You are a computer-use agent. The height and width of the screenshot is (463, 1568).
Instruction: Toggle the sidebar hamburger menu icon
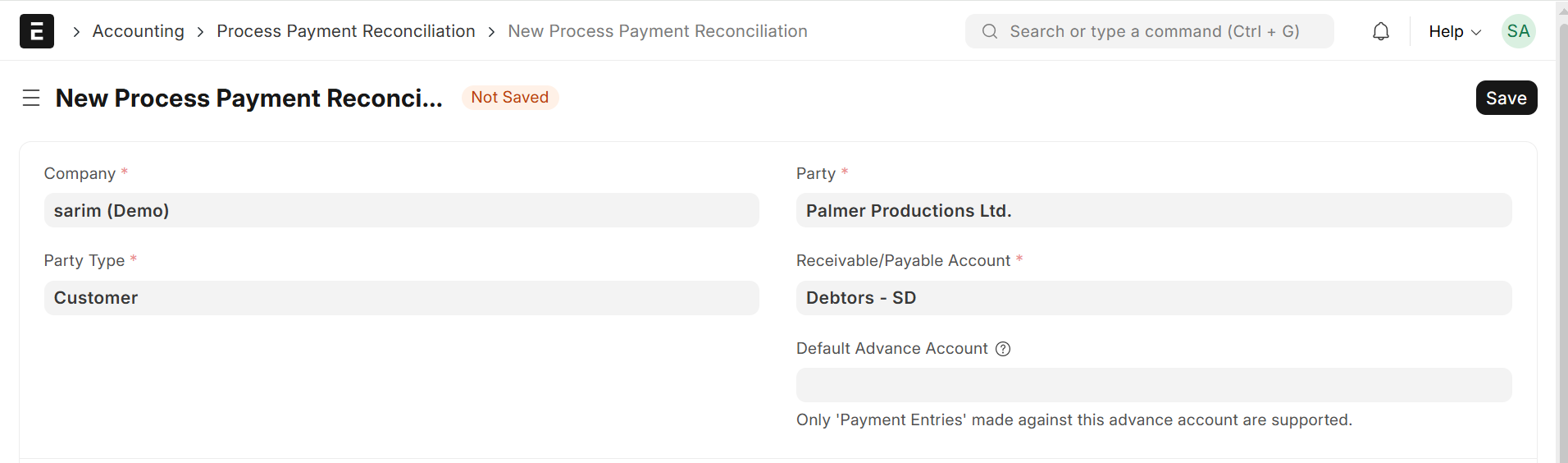[31, 98]
